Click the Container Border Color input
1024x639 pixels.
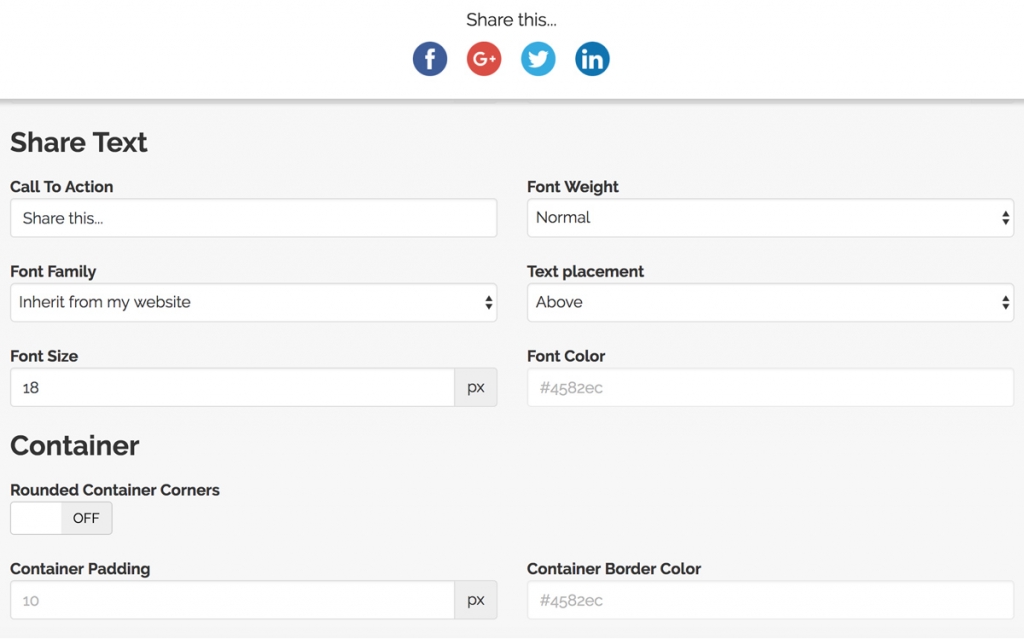[770, 600]
